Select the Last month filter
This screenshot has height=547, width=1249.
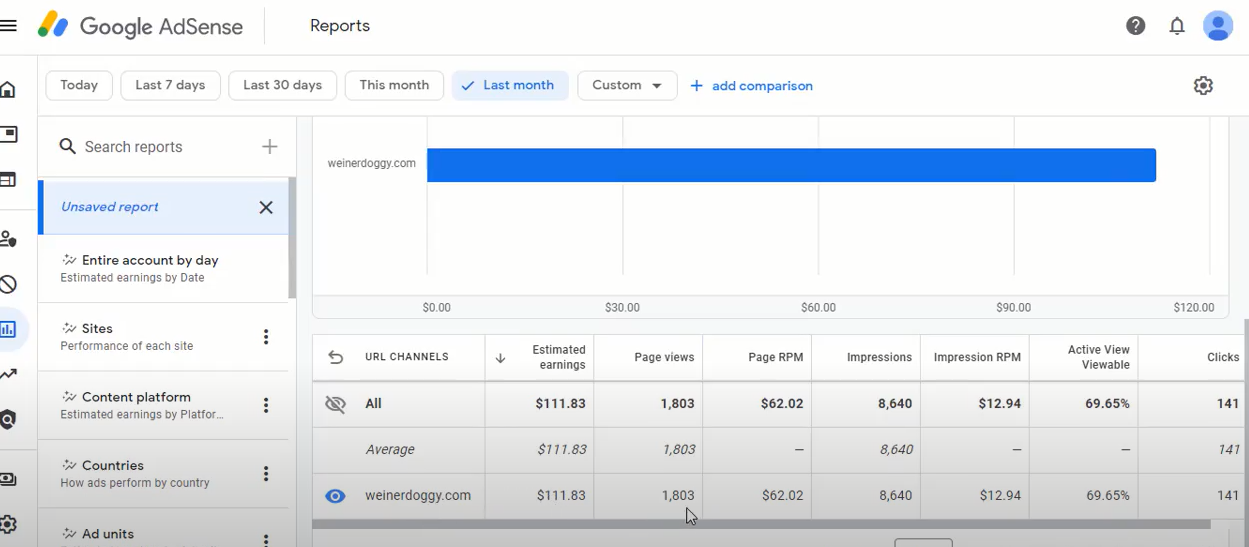pos(510,85)
